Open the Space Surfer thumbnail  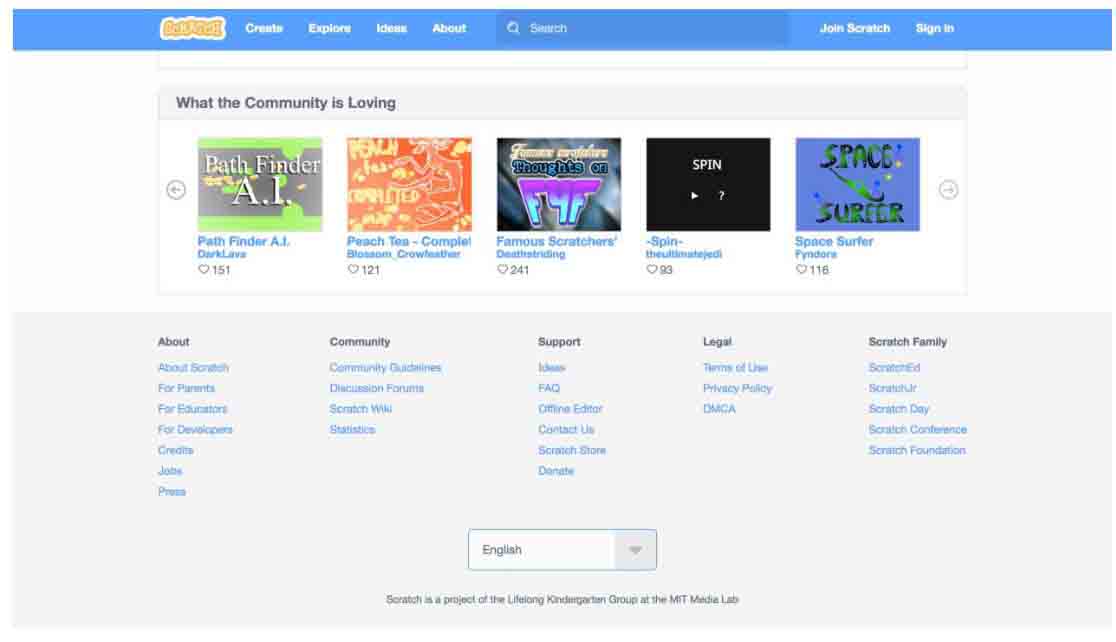pyautogui.click(x=858, y=184)
